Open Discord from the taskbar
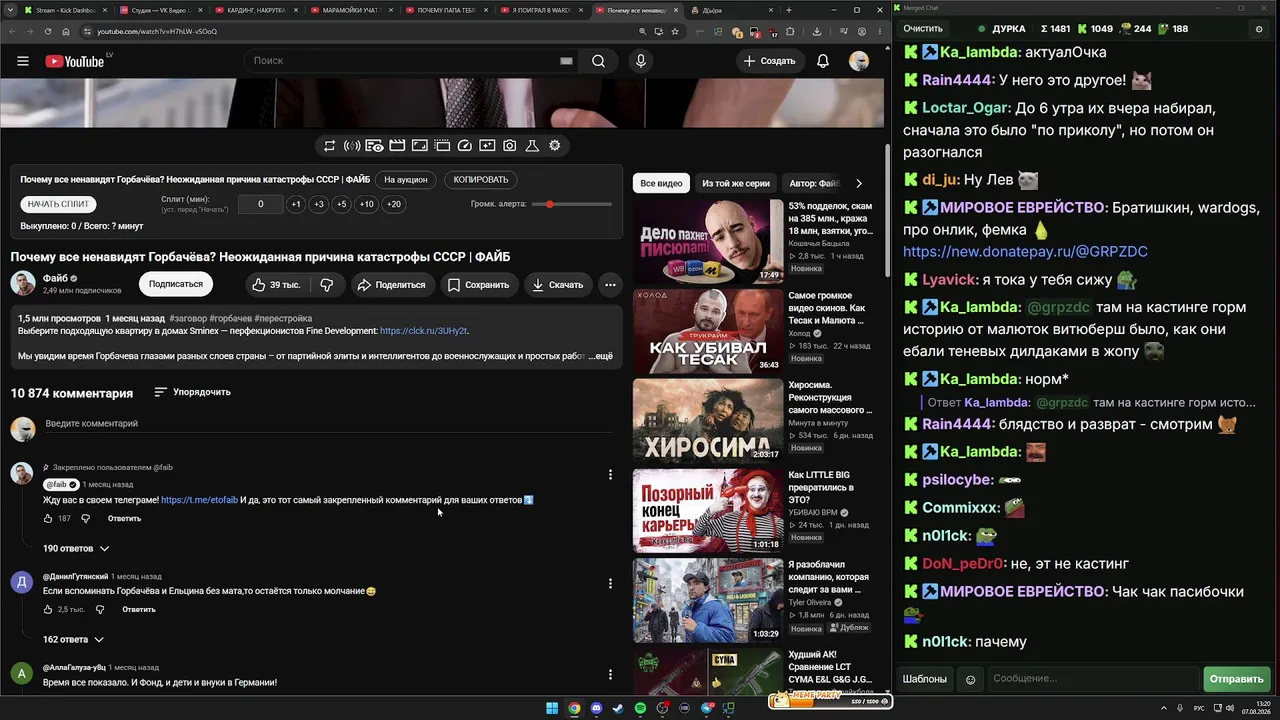The height and width of the screenshot is (720, 1280). click(596, 709)
